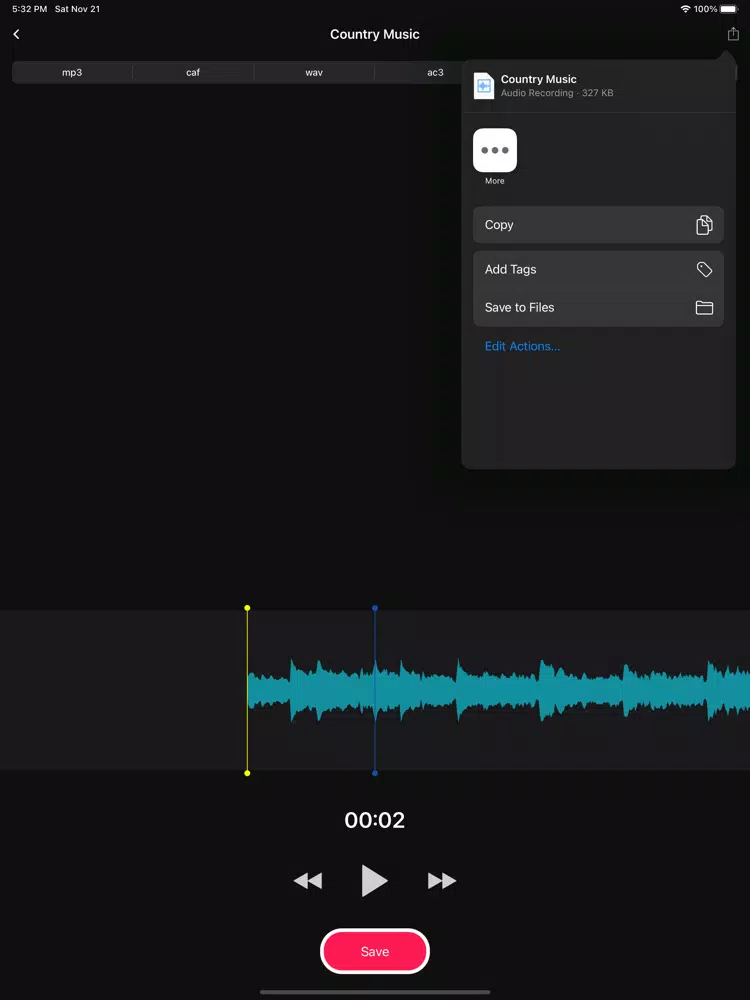Select Add Tags in share menu

point(598,269)
